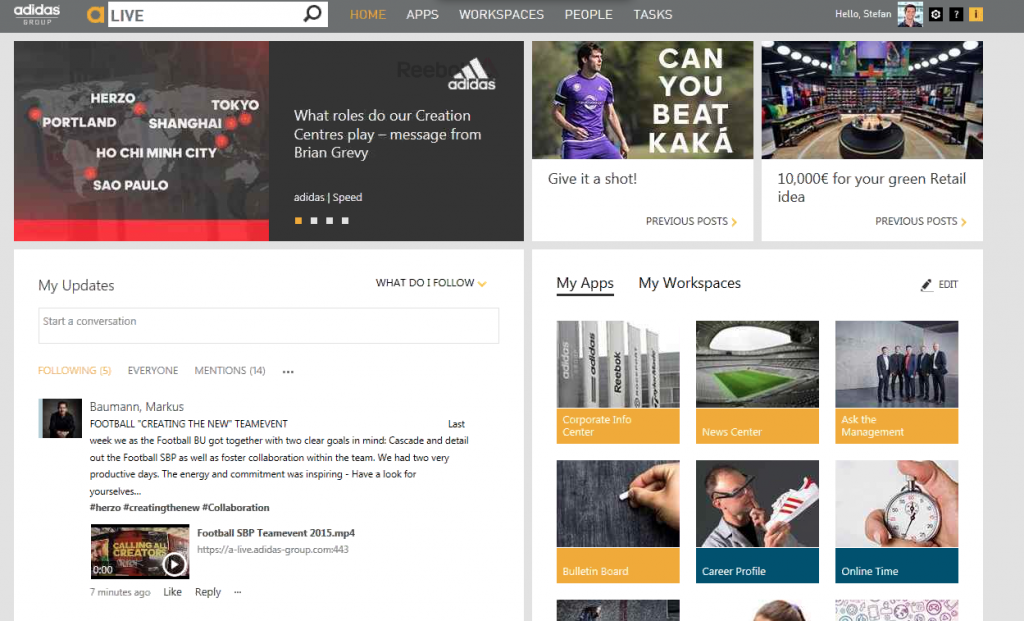
Task: Click Stefan's profile avatar
Action: pyautogui.click(x=910, y=14)
